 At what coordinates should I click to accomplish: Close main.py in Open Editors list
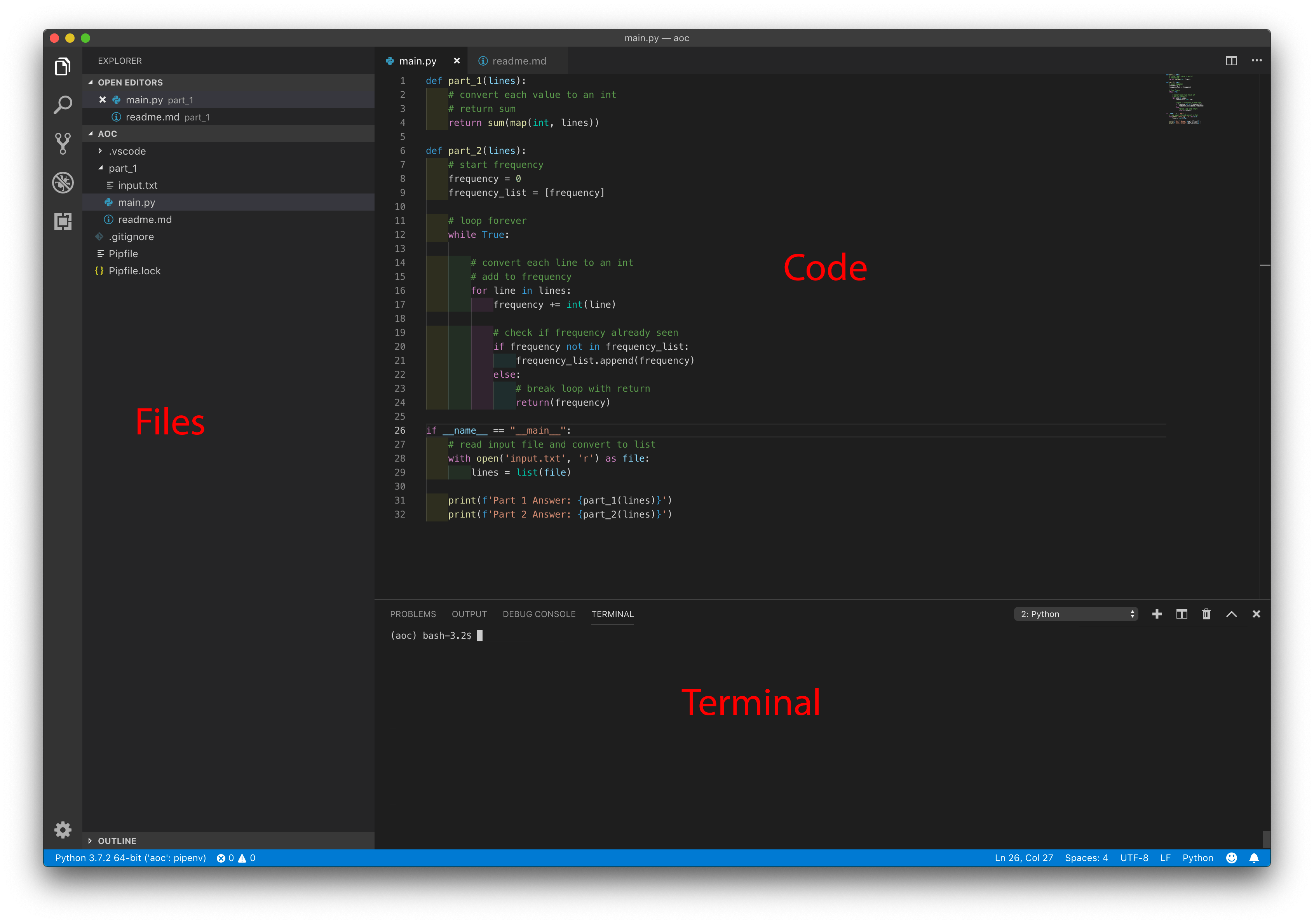(x=103, y=99)
